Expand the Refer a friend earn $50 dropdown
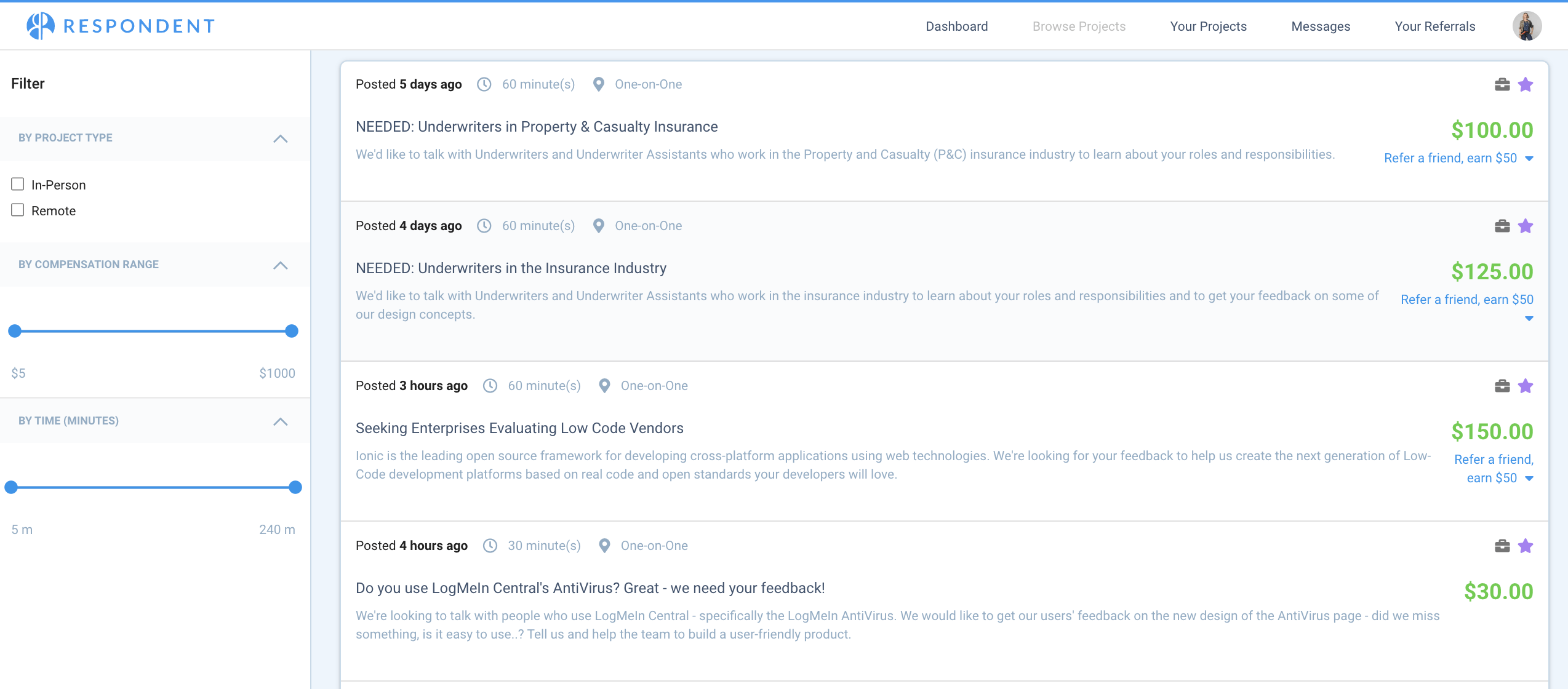This screenshot has width=1568, height=689. click(1527, 157)
